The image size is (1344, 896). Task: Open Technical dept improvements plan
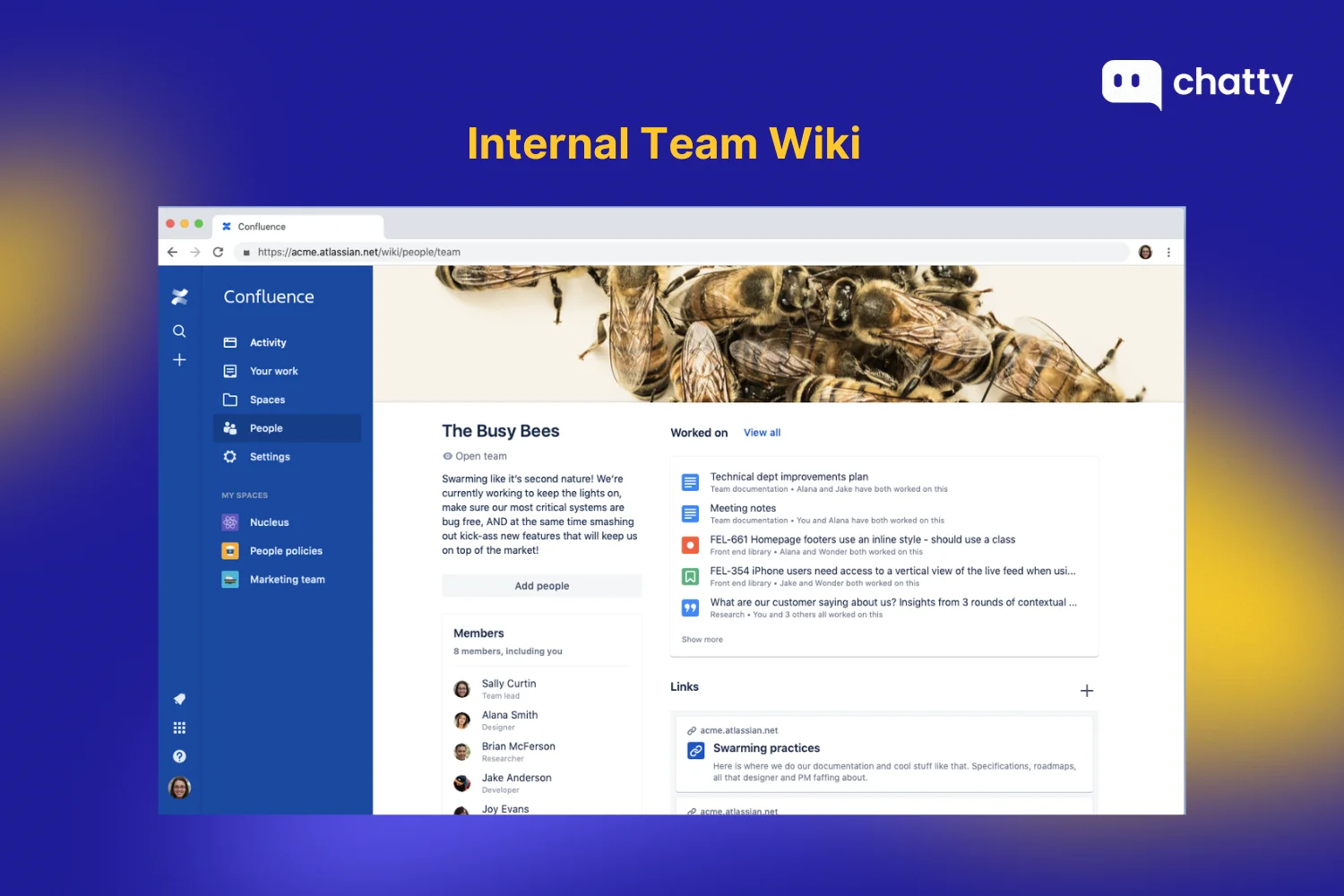point(789,477)
